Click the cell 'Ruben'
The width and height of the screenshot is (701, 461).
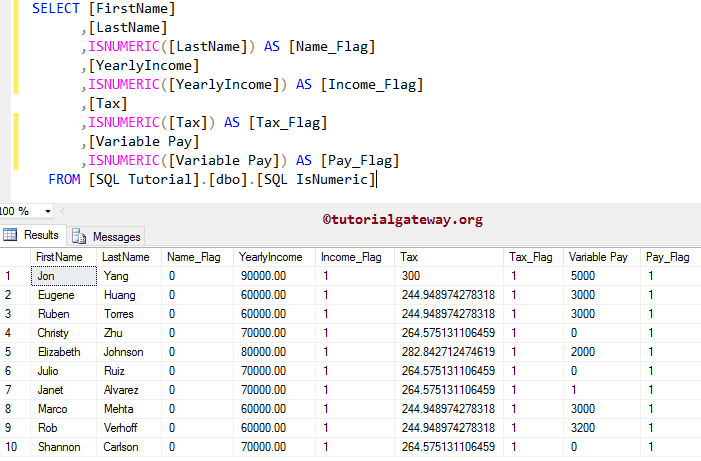(x=63, y=314)
